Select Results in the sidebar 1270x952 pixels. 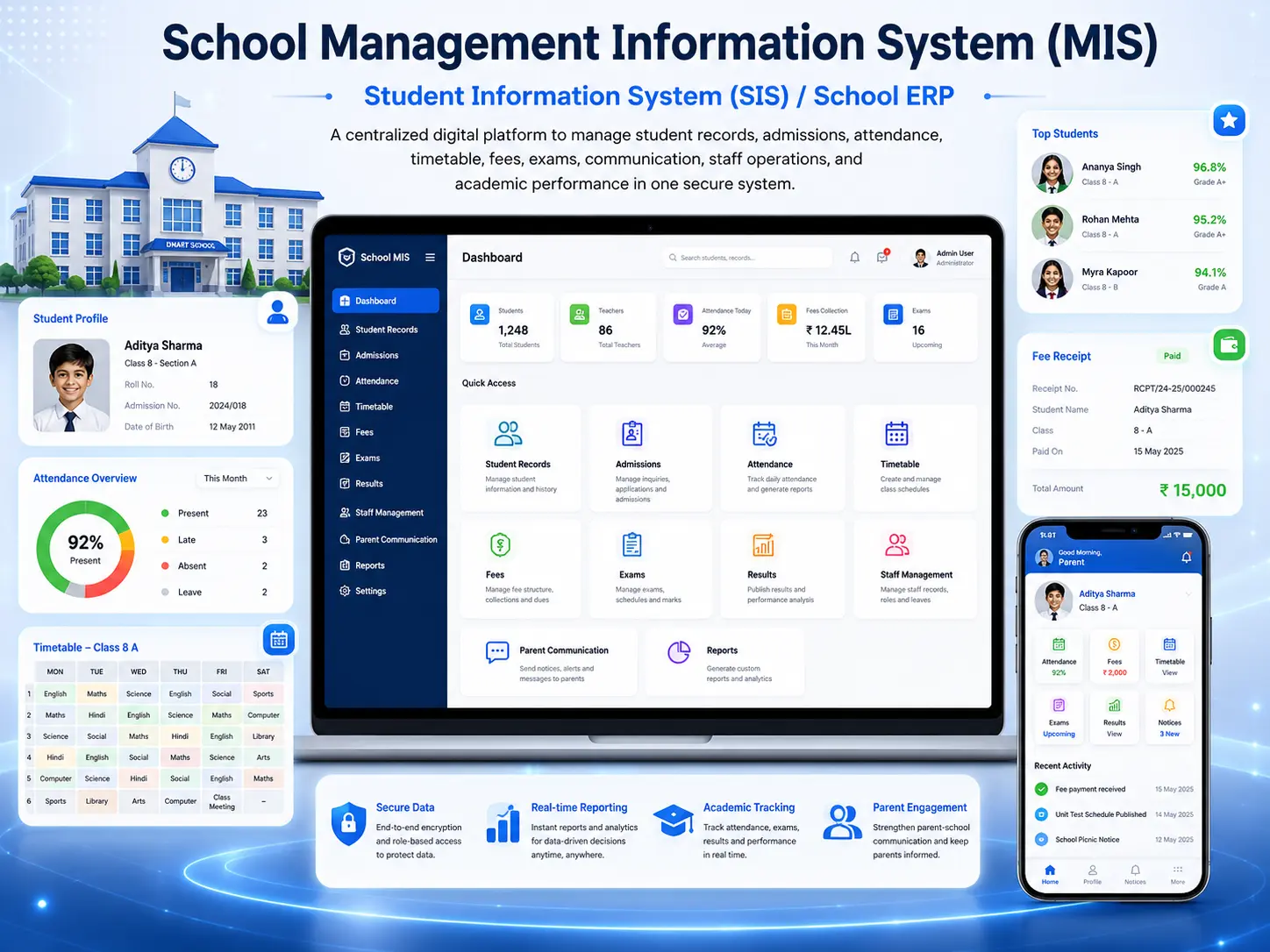pos(386,484)
